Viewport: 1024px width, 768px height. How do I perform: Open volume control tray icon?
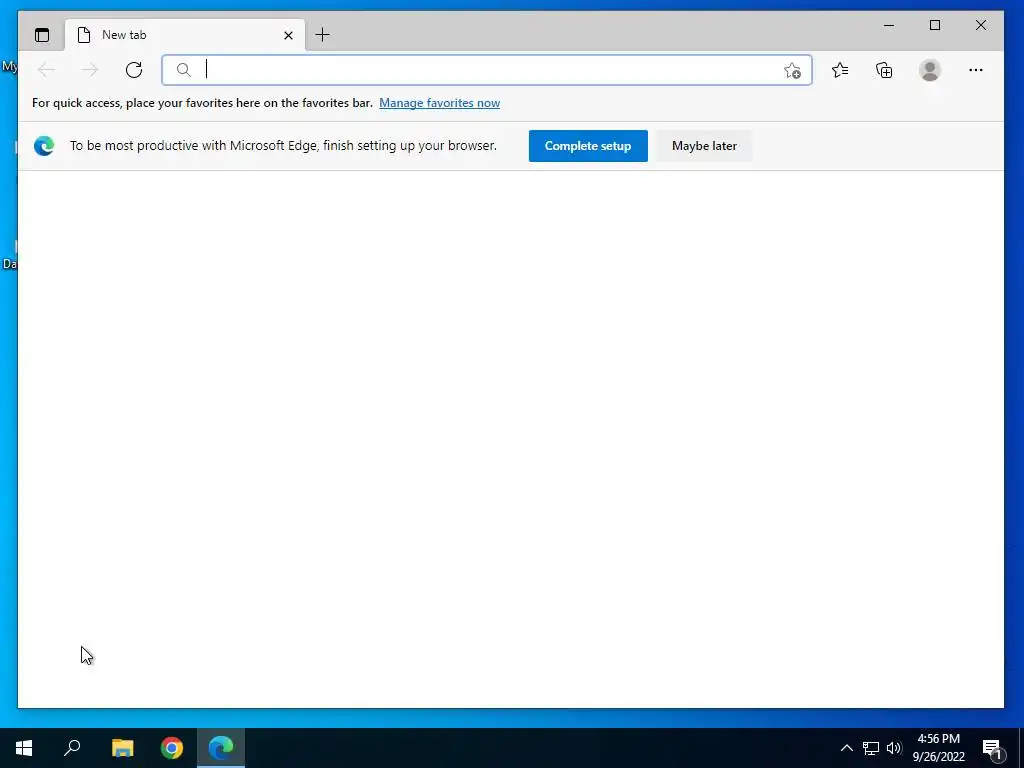pyautogui.click(x=894, y=748)
